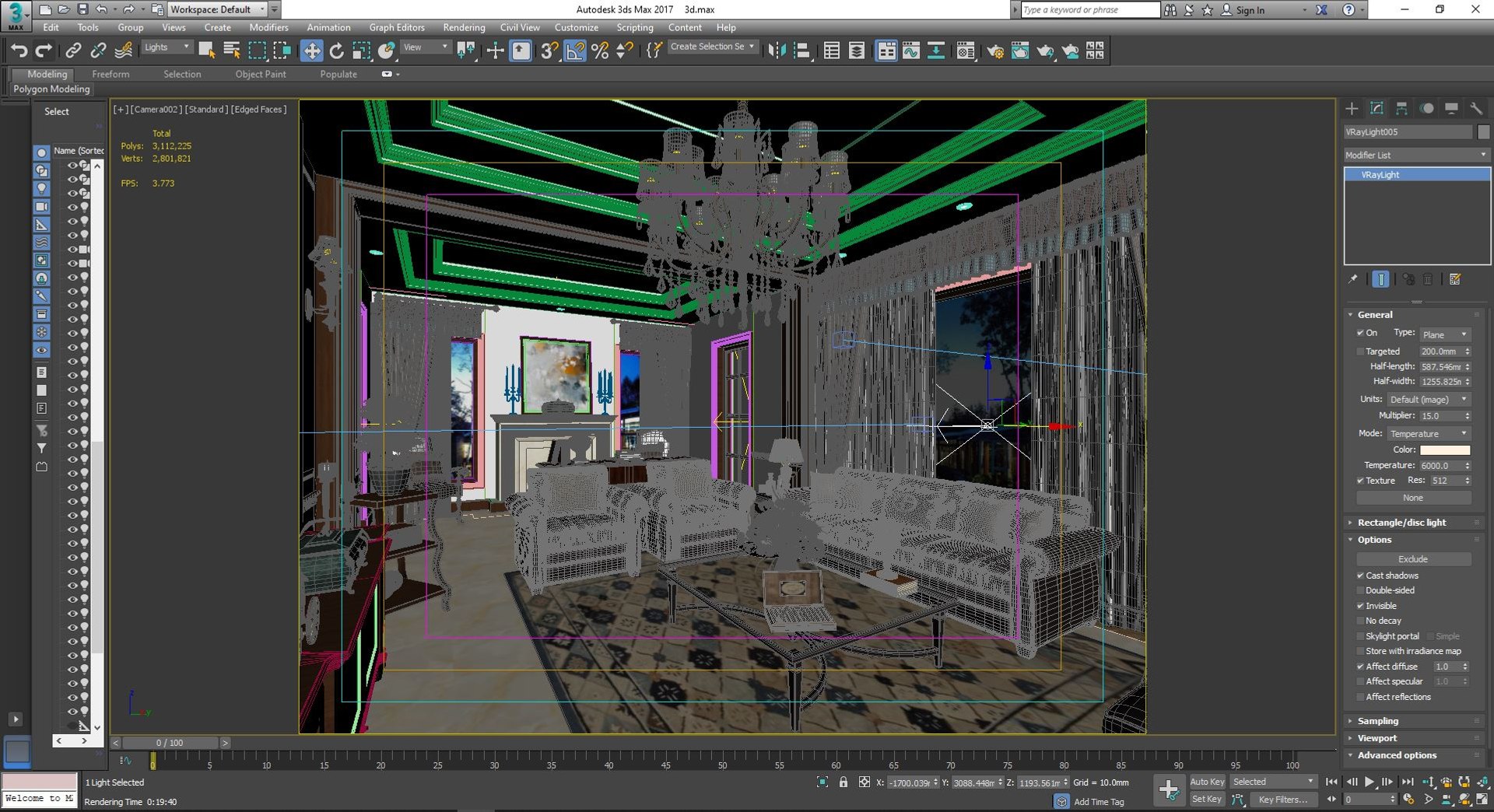Open Select by Name dialog
The image size is (1494, 812).
[x=232, y=51]
